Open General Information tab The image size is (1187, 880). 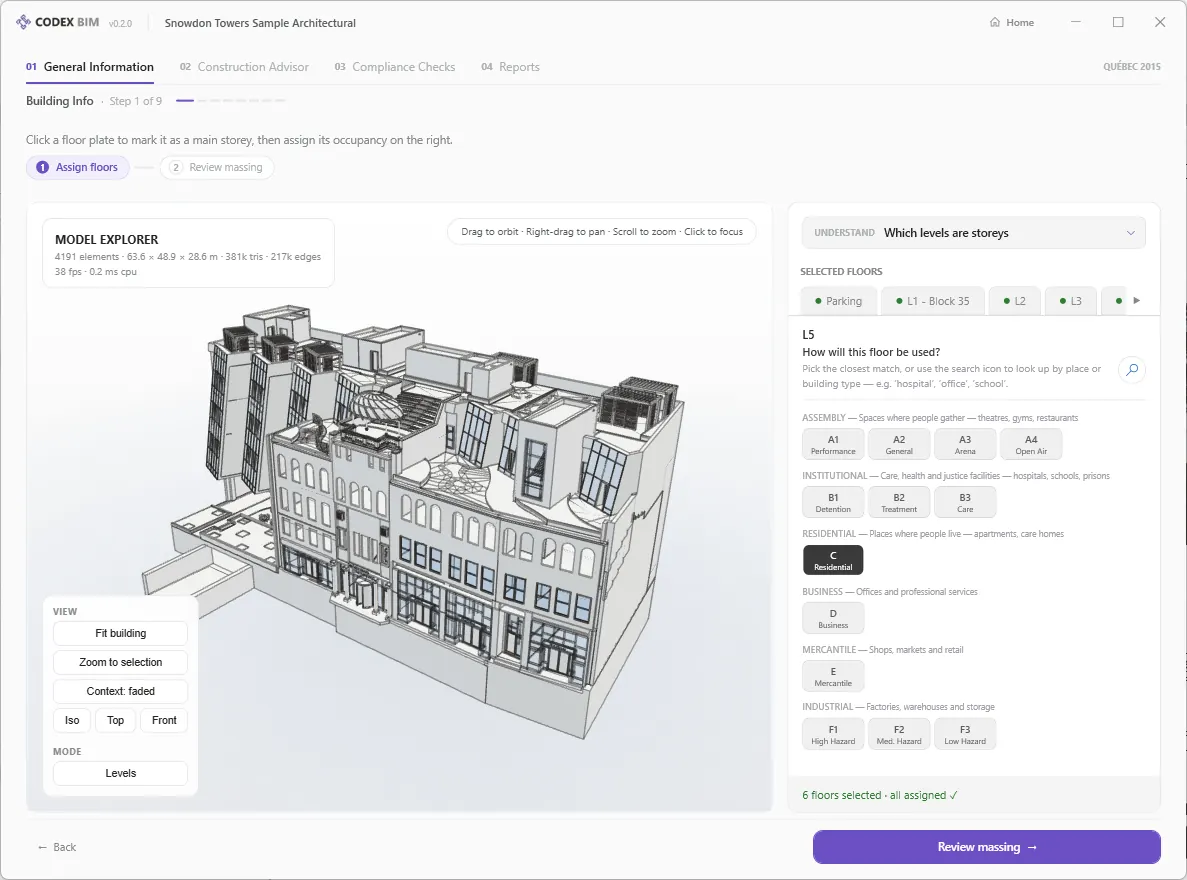point(89,67)
